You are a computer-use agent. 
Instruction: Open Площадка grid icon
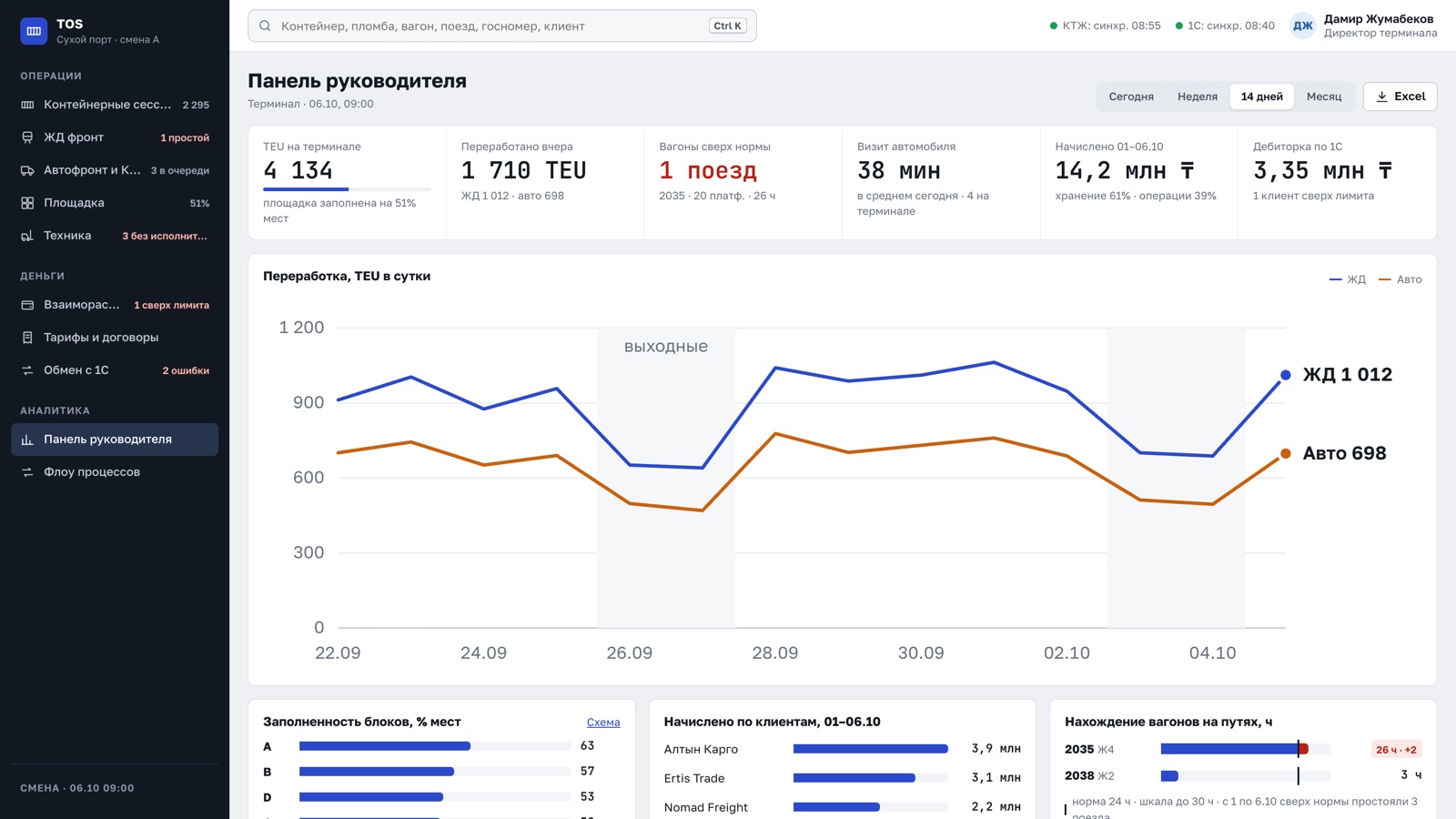coord(27,203)
